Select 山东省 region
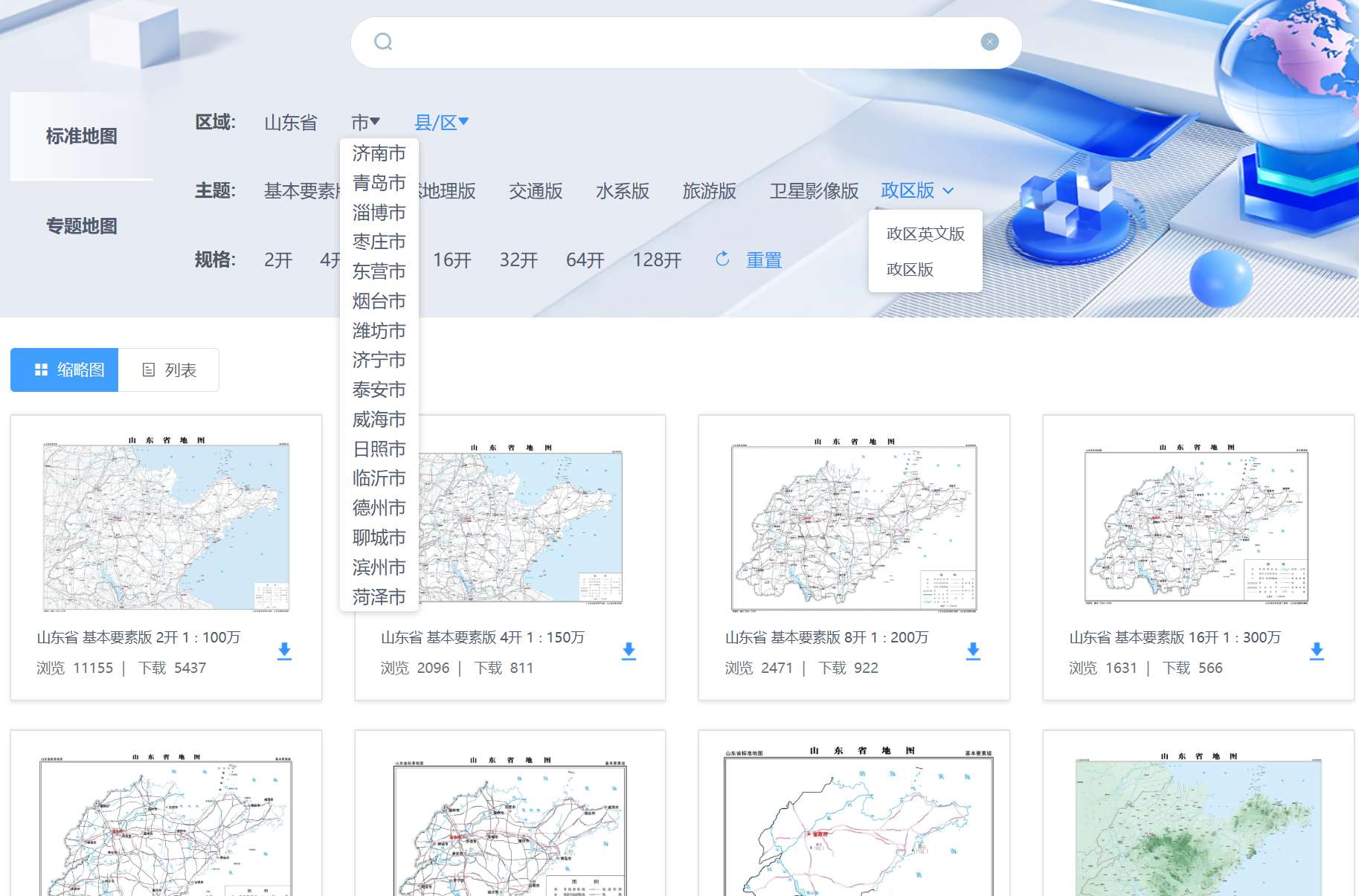Screen dimensions: 1359x896 point(291,123)
